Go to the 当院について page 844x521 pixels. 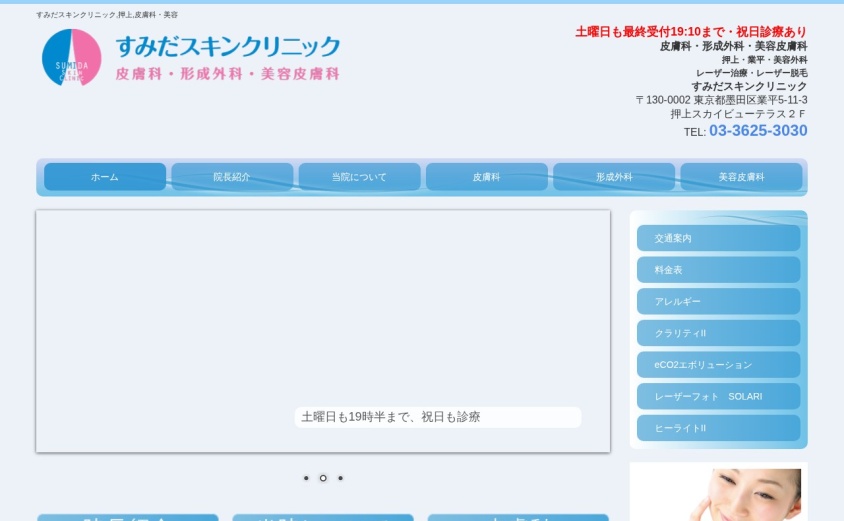[x=360, y=177]
